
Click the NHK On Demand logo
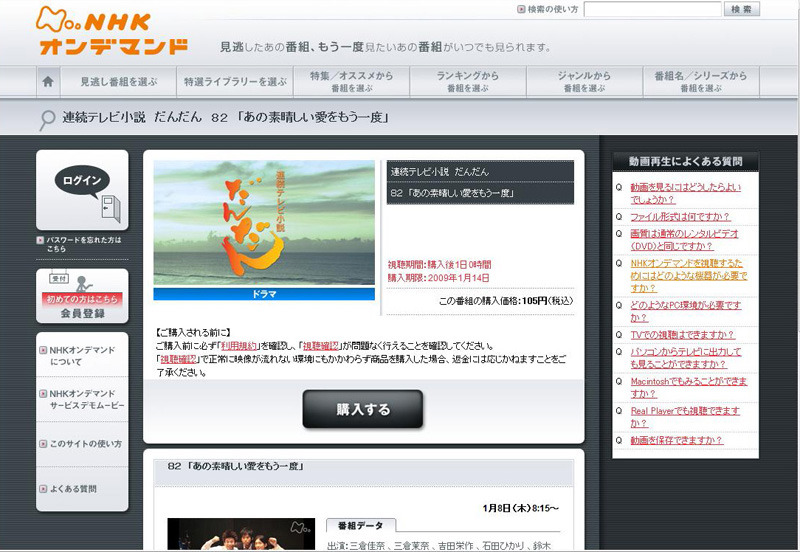112,31
